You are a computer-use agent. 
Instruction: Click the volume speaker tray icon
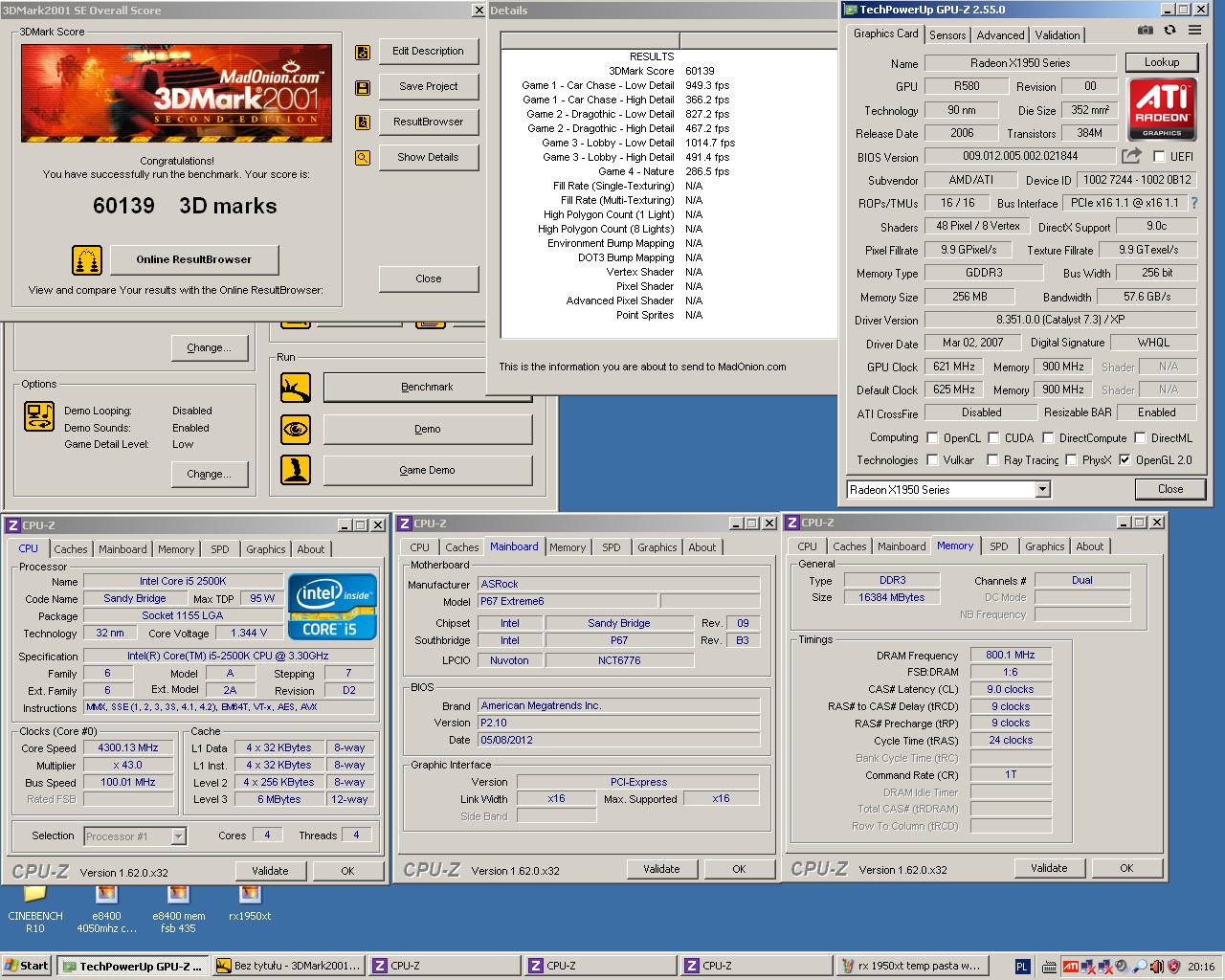(x=1123, y=967)
